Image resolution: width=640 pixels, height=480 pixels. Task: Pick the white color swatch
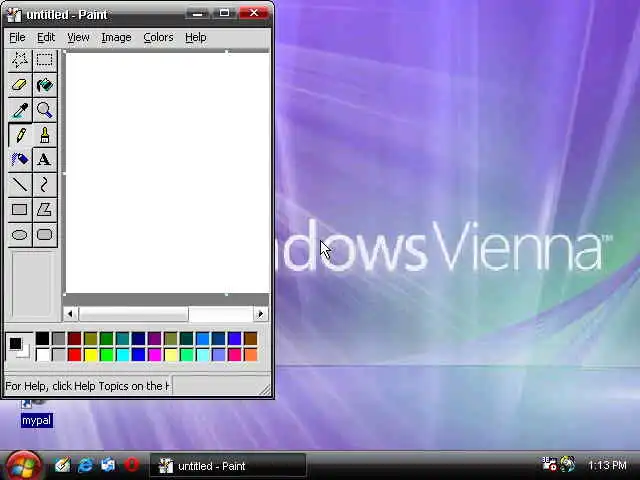tap(42, 355)
